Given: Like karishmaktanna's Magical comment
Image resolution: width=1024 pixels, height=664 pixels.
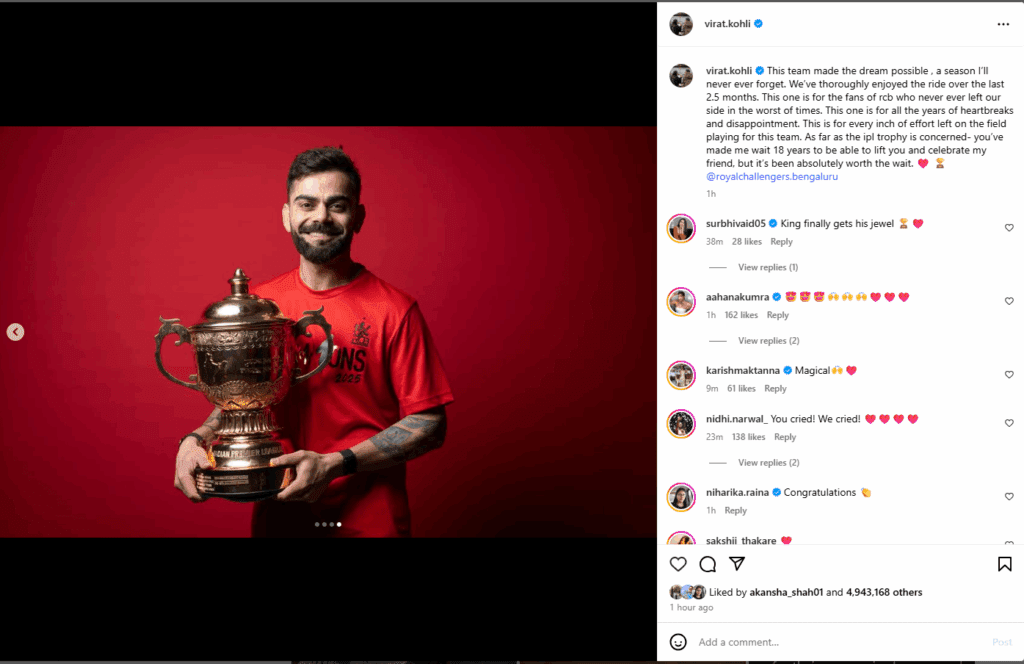Looking at the screenshot, I should tap(1009, 375).
